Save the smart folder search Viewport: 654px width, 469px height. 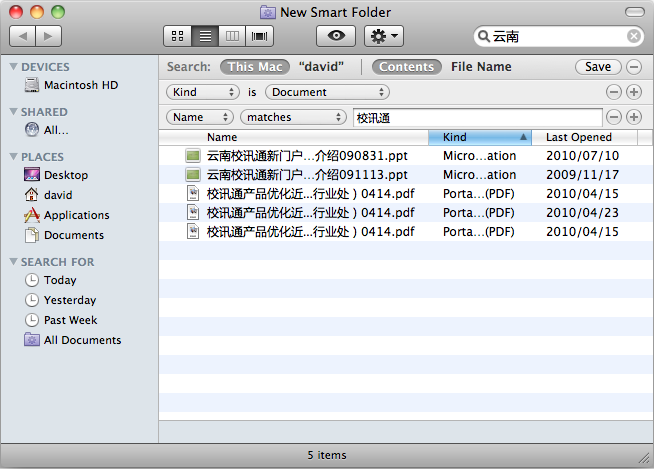pyautogui.click(x=597, y=67)
